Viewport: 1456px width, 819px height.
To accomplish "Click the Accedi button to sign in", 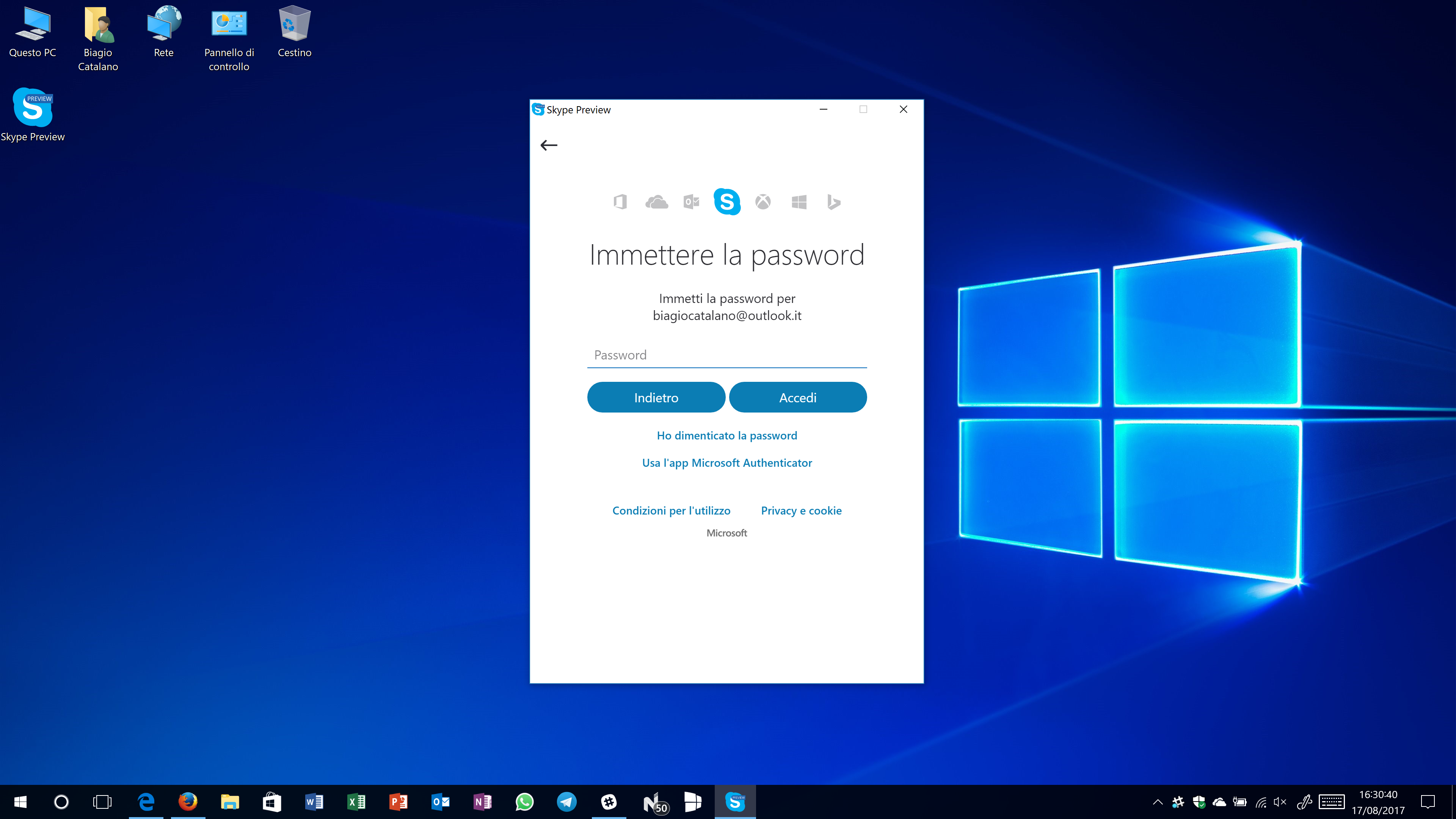I will pyautogui.click(x=797, y=397).
